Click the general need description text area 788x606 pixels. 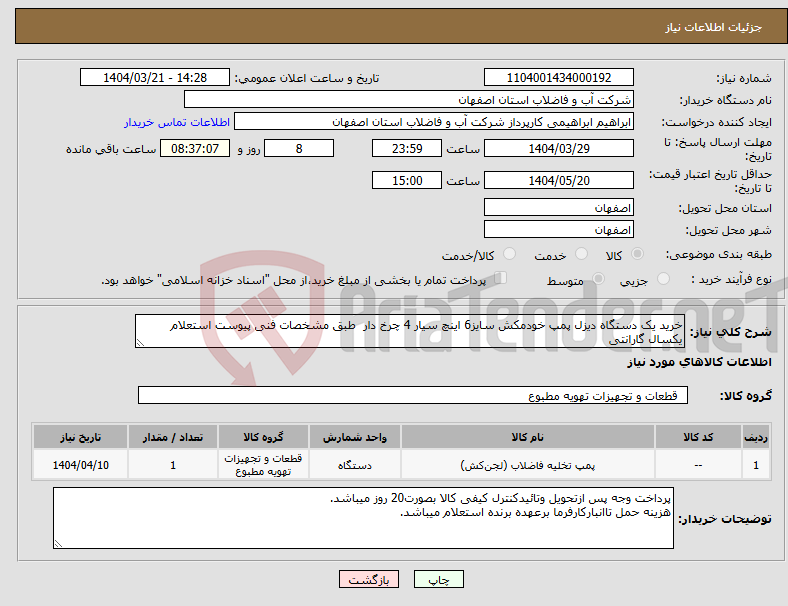(x=410, y=331)
